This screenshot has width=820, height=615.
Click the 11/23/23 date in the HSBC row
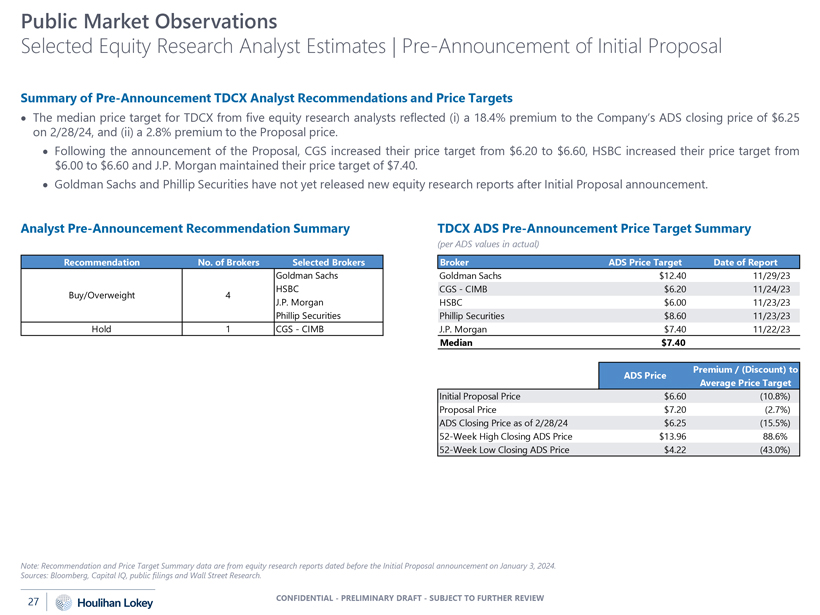(x=771, y=303)
